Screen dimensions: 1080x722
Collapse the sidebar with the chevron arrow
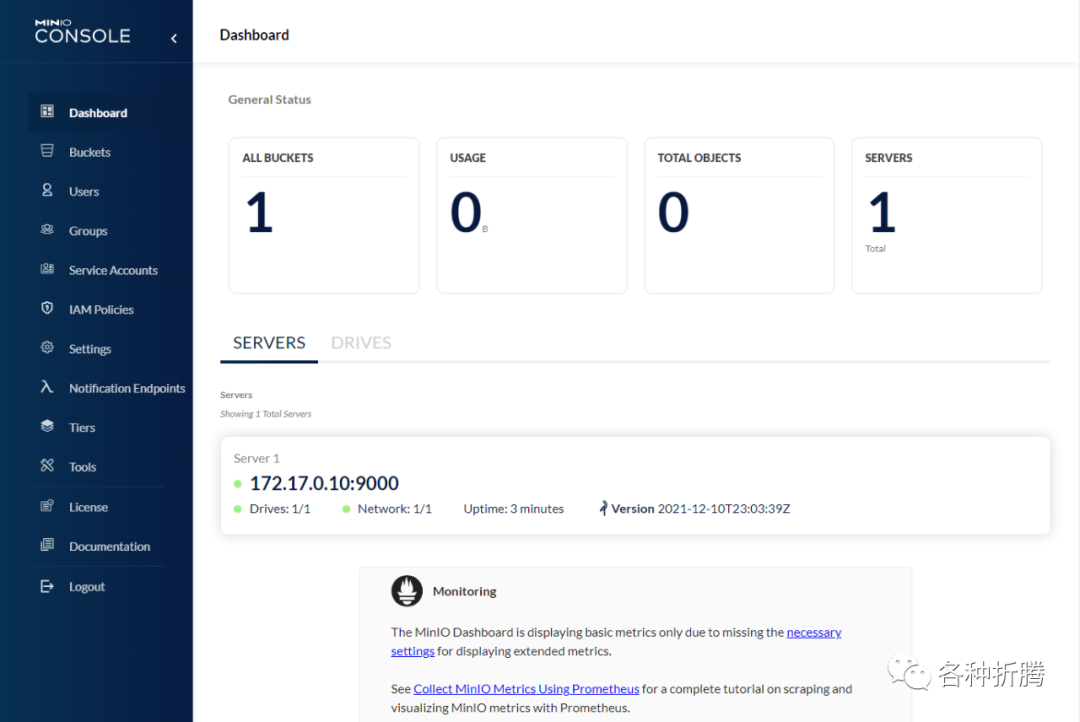(174, 39)
